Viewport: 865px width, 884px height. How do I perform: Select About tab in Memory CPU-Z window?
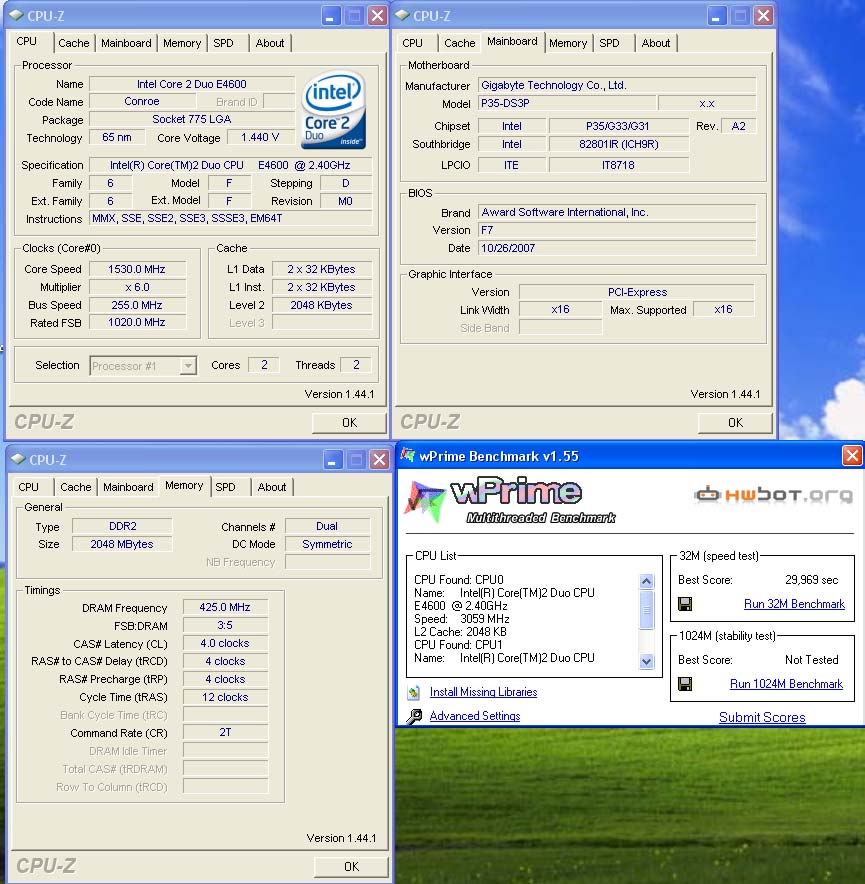pyautogui.click(x=272, y=487)
